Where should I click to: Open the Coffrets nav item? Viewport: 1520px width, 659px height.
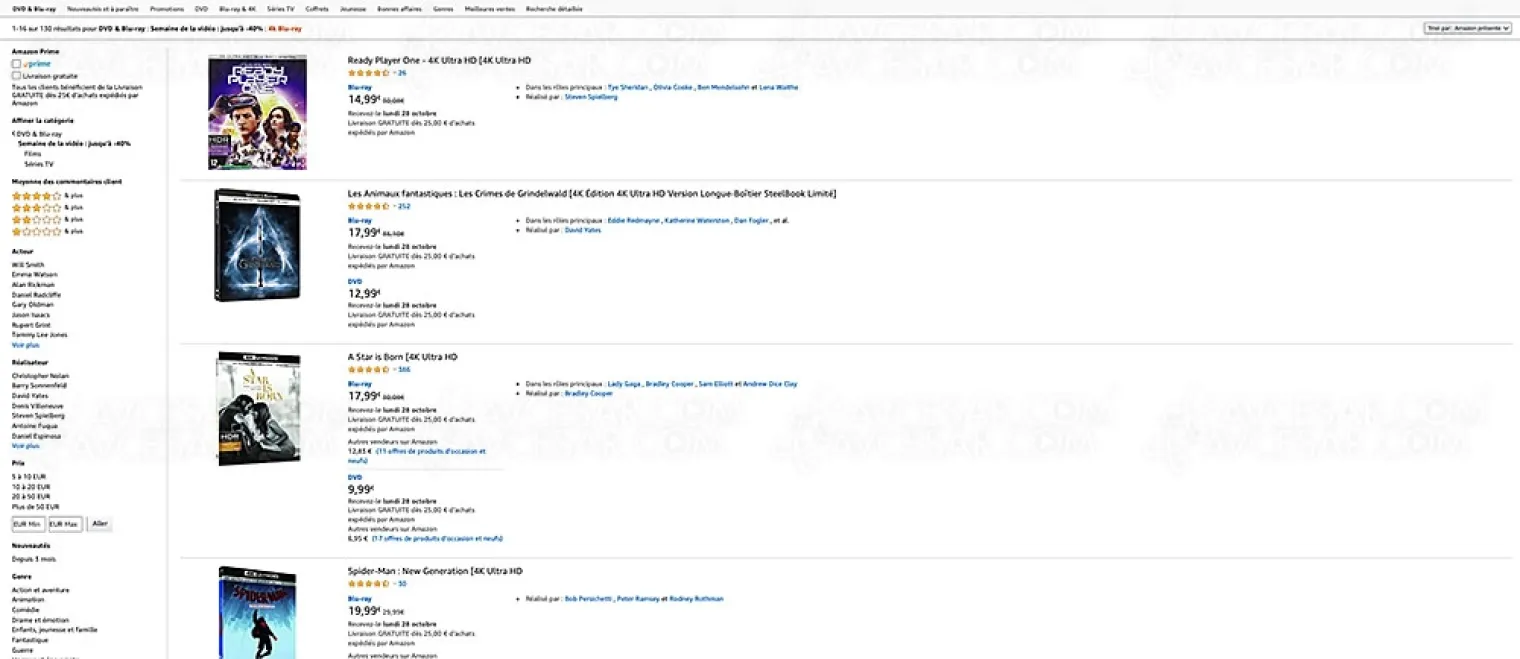[x=317, y=8]
